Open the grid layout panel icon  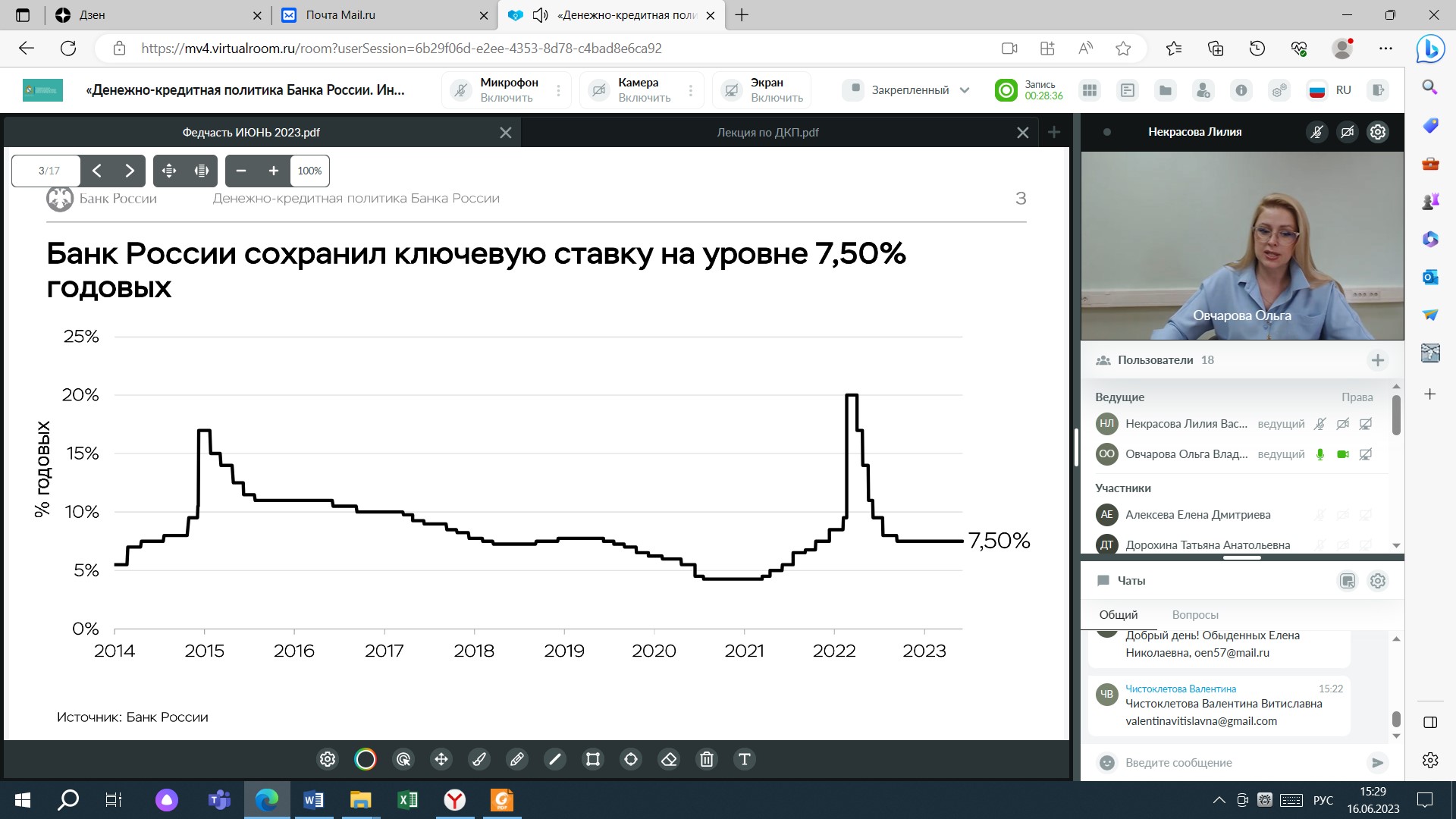tap(1090, 90)
